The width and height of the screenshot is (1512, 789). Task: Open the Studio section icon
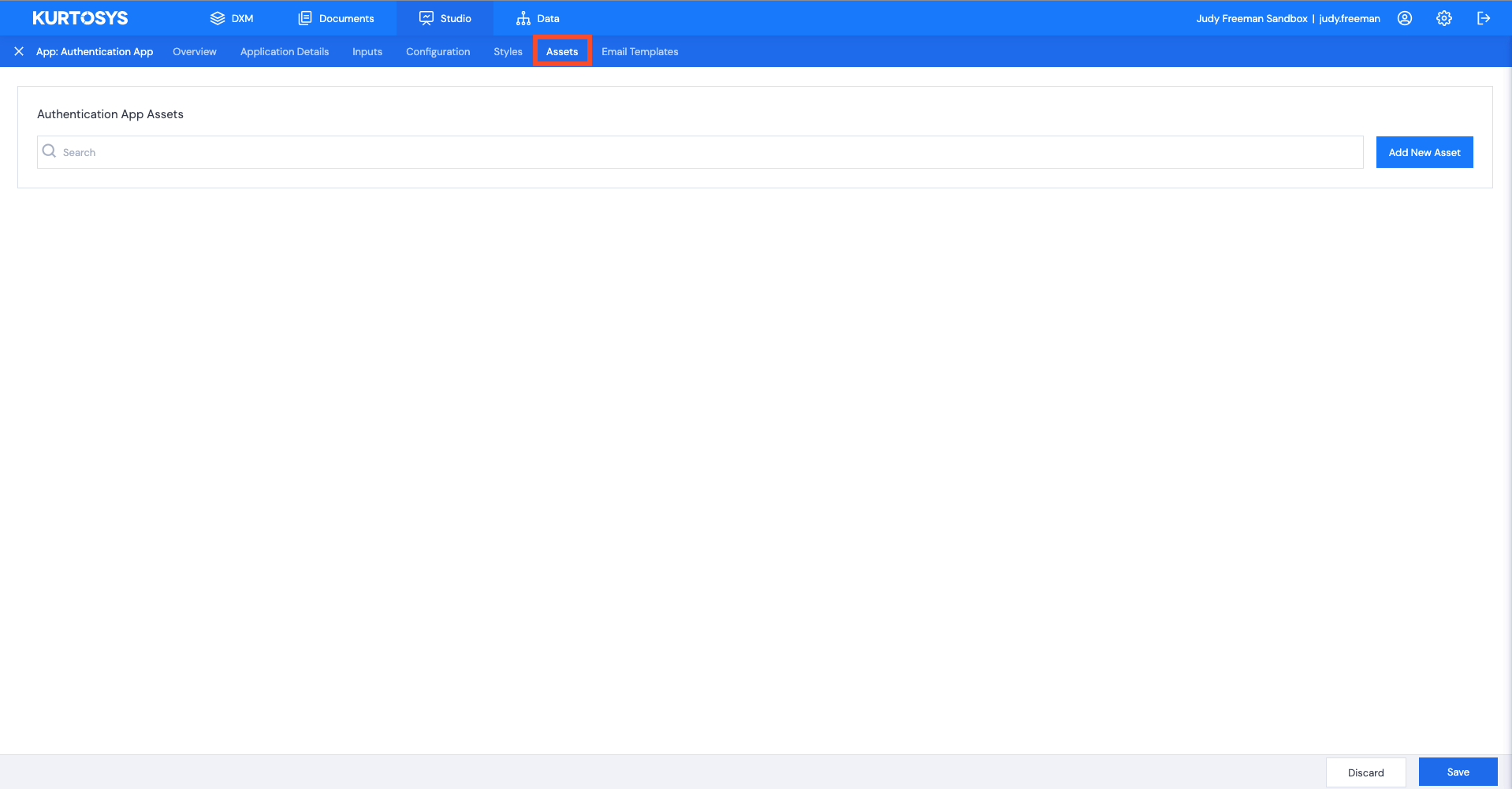[426, 17]
